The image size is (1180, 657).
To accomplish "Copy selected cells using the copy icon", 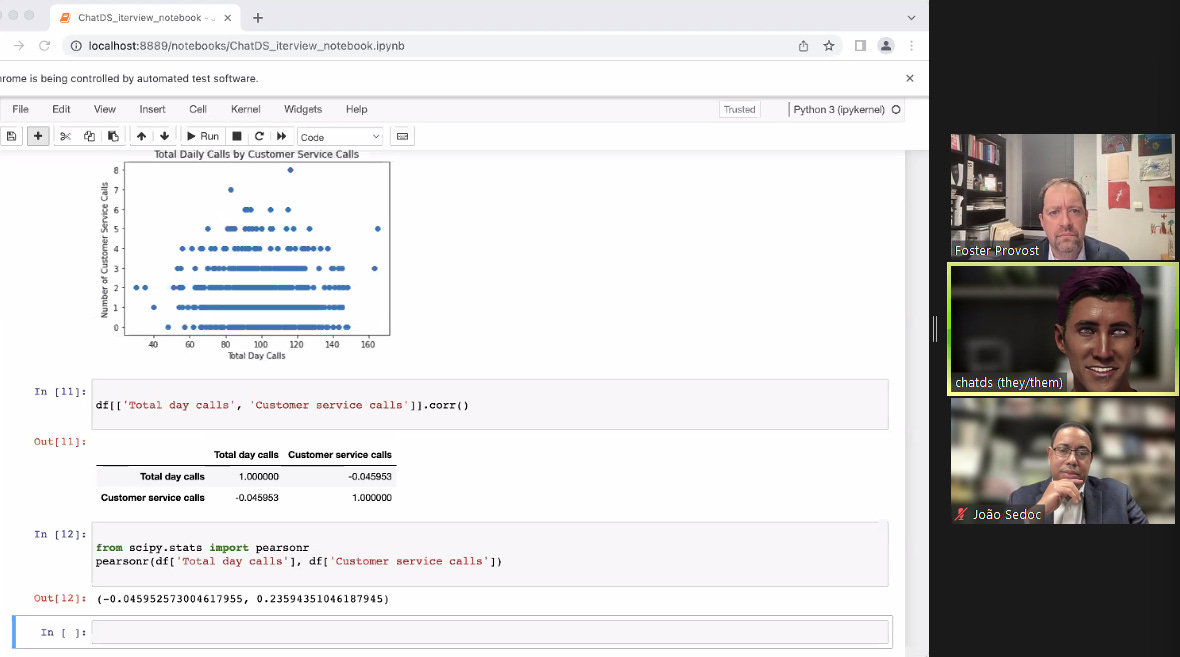I will [89, 136].
